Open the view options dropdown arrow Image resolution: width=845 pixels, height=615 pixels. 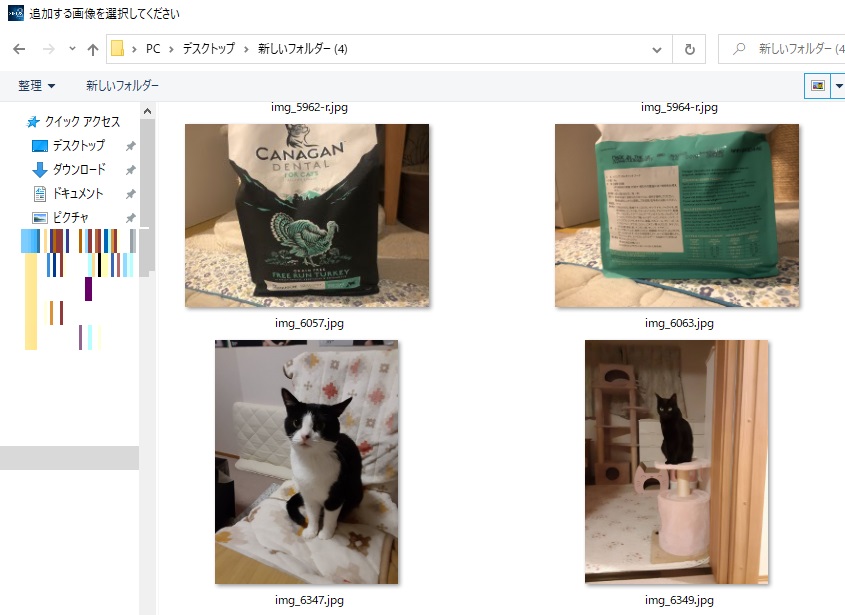point(839,86)
